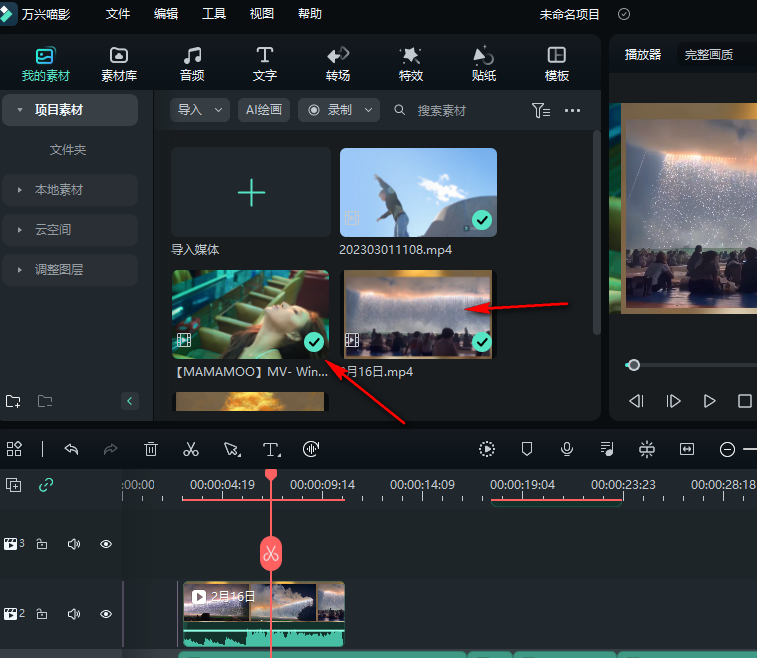Viewport: 757px width, 658px height.
Task: Open the more options ellipsis menu
Action: [573, 111]
